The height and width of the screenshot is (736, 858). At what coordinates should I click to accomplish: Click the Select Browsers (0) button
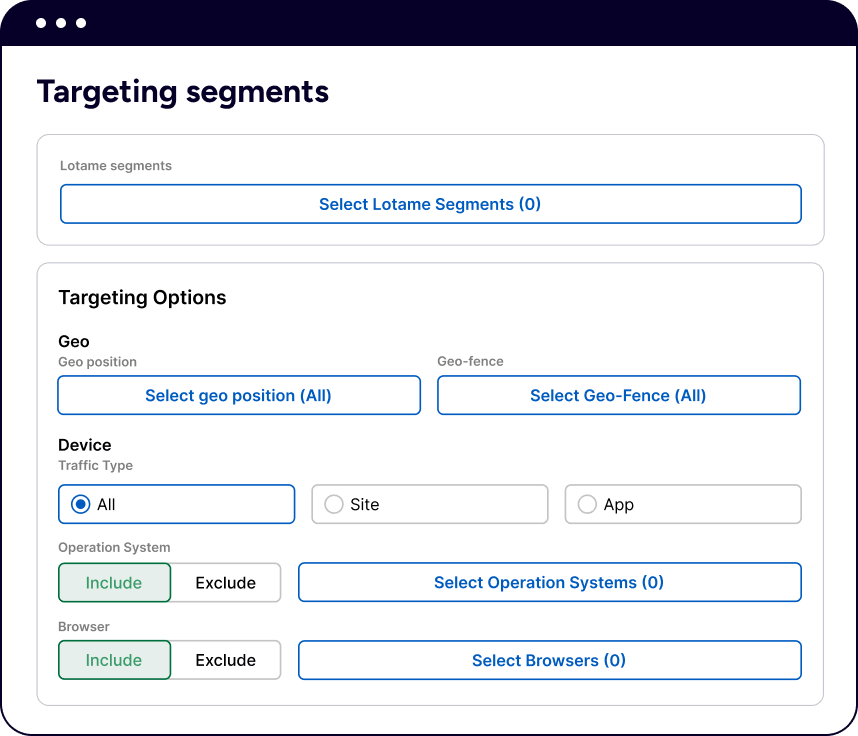(x=549, y=660)
